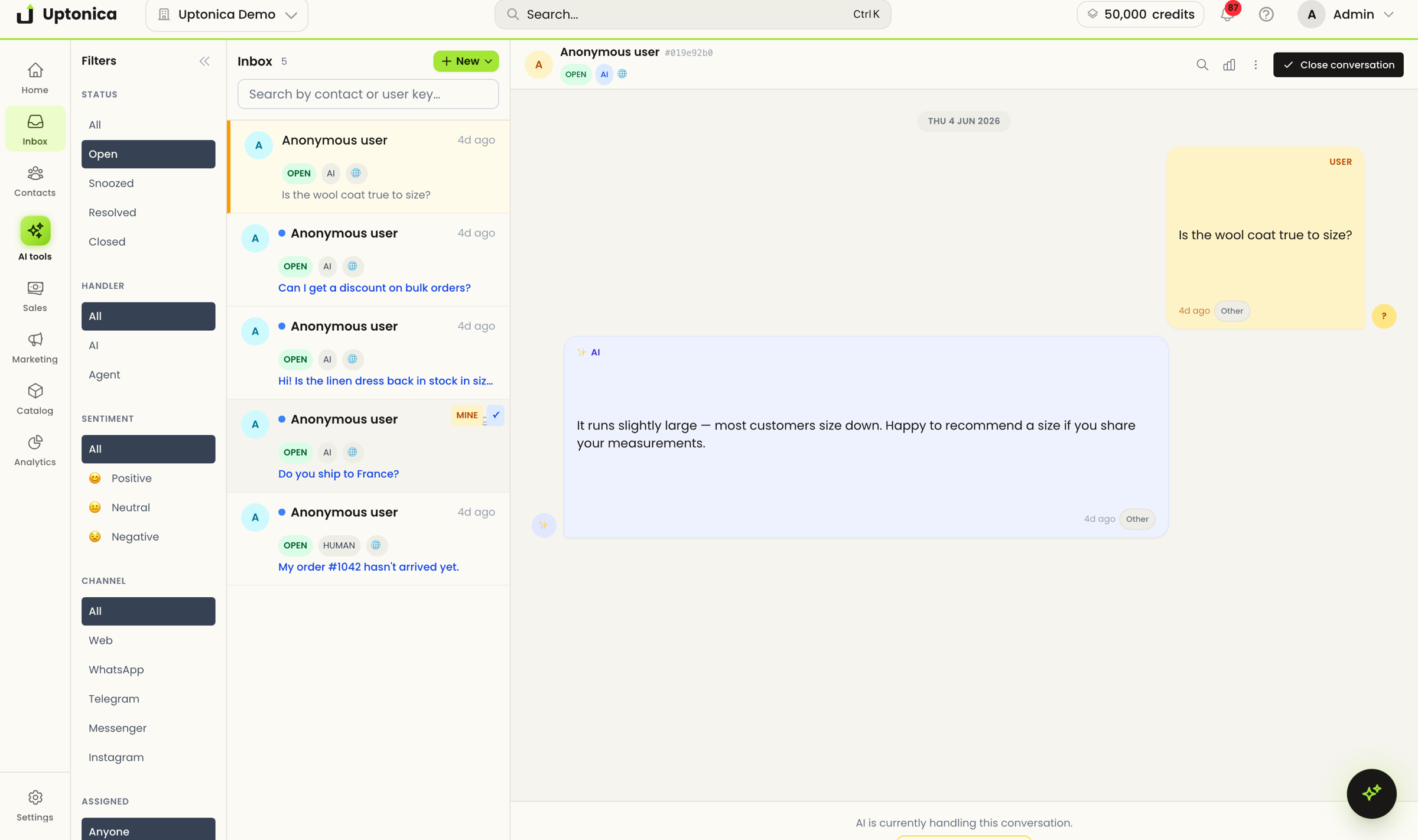The image size is (1418, 840).
Task: Open the Uptonica Demo workspace dropdown
Action: click(227, 14)
